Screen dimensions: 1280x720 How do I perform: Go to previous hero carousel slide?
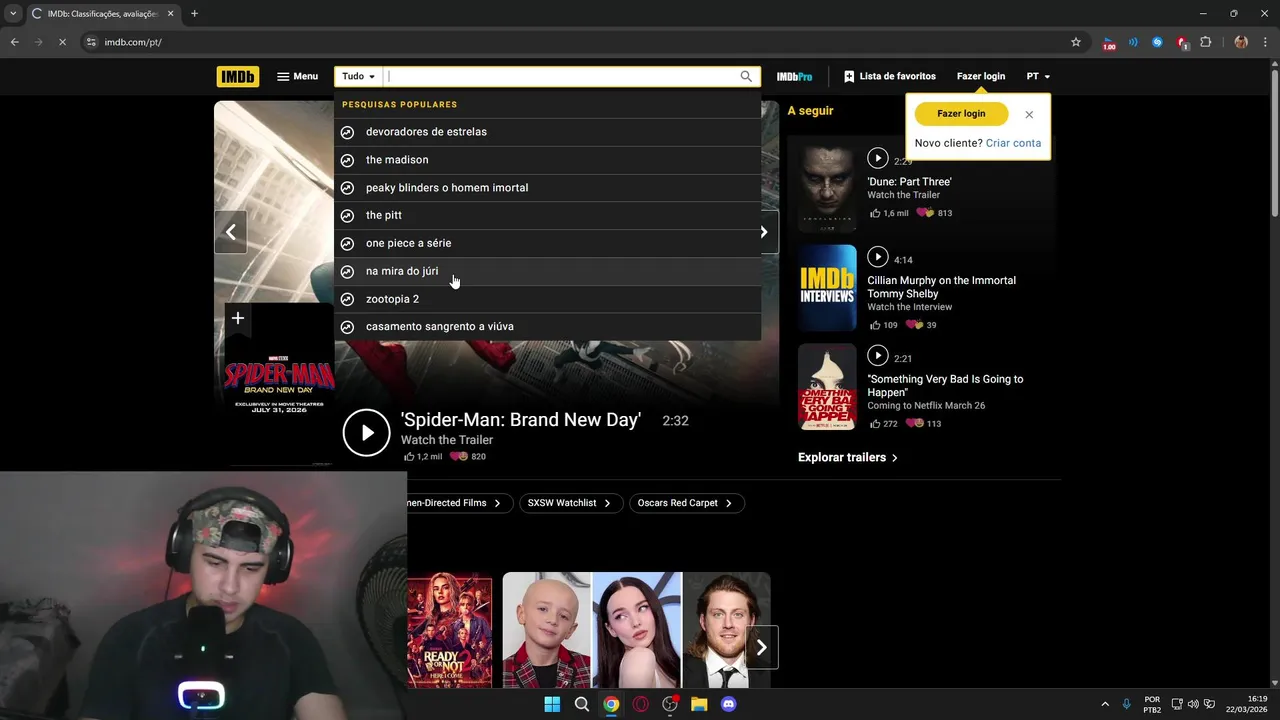(231, 232)
